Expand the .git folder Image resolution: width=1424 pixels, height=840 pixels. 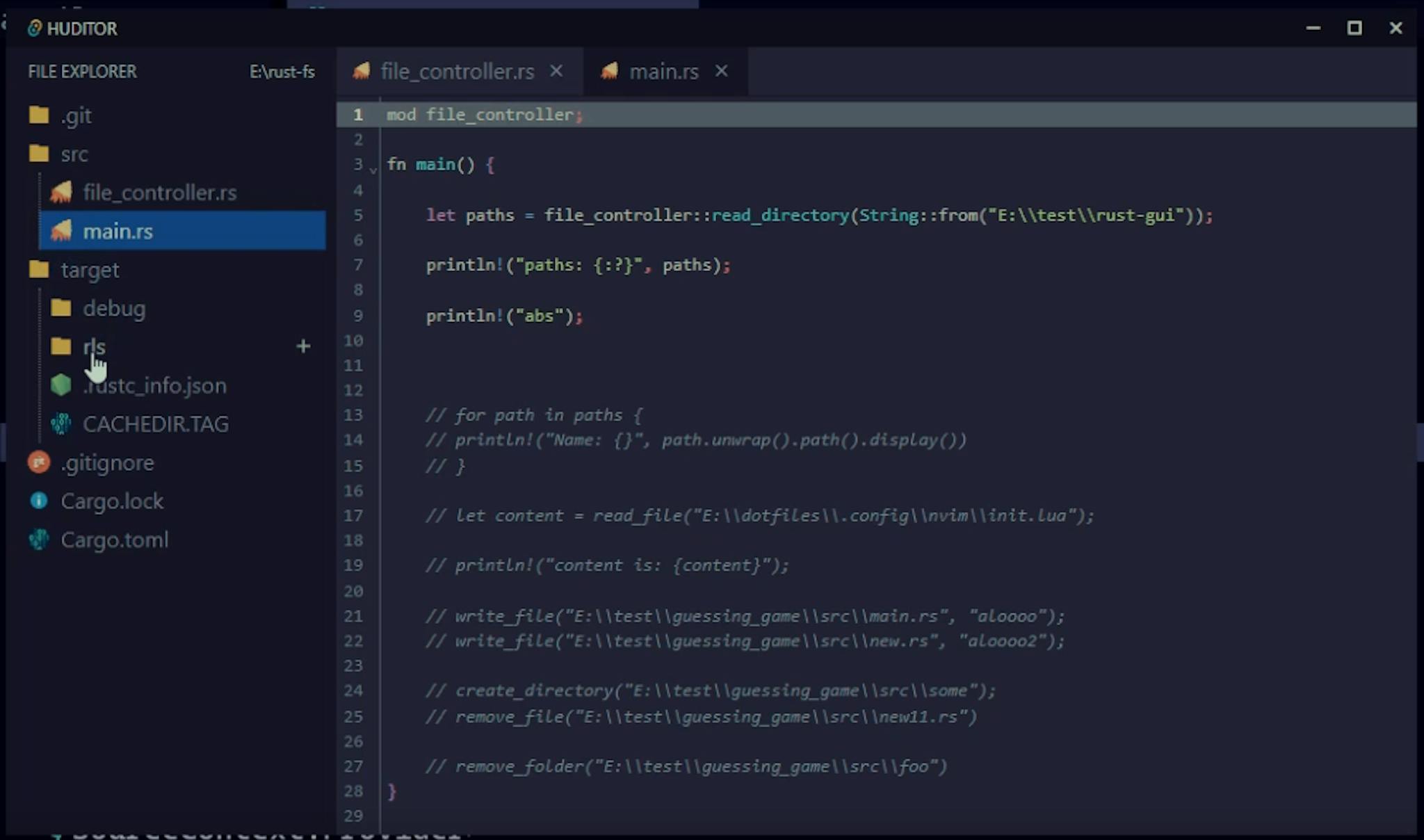click(75, 115)
